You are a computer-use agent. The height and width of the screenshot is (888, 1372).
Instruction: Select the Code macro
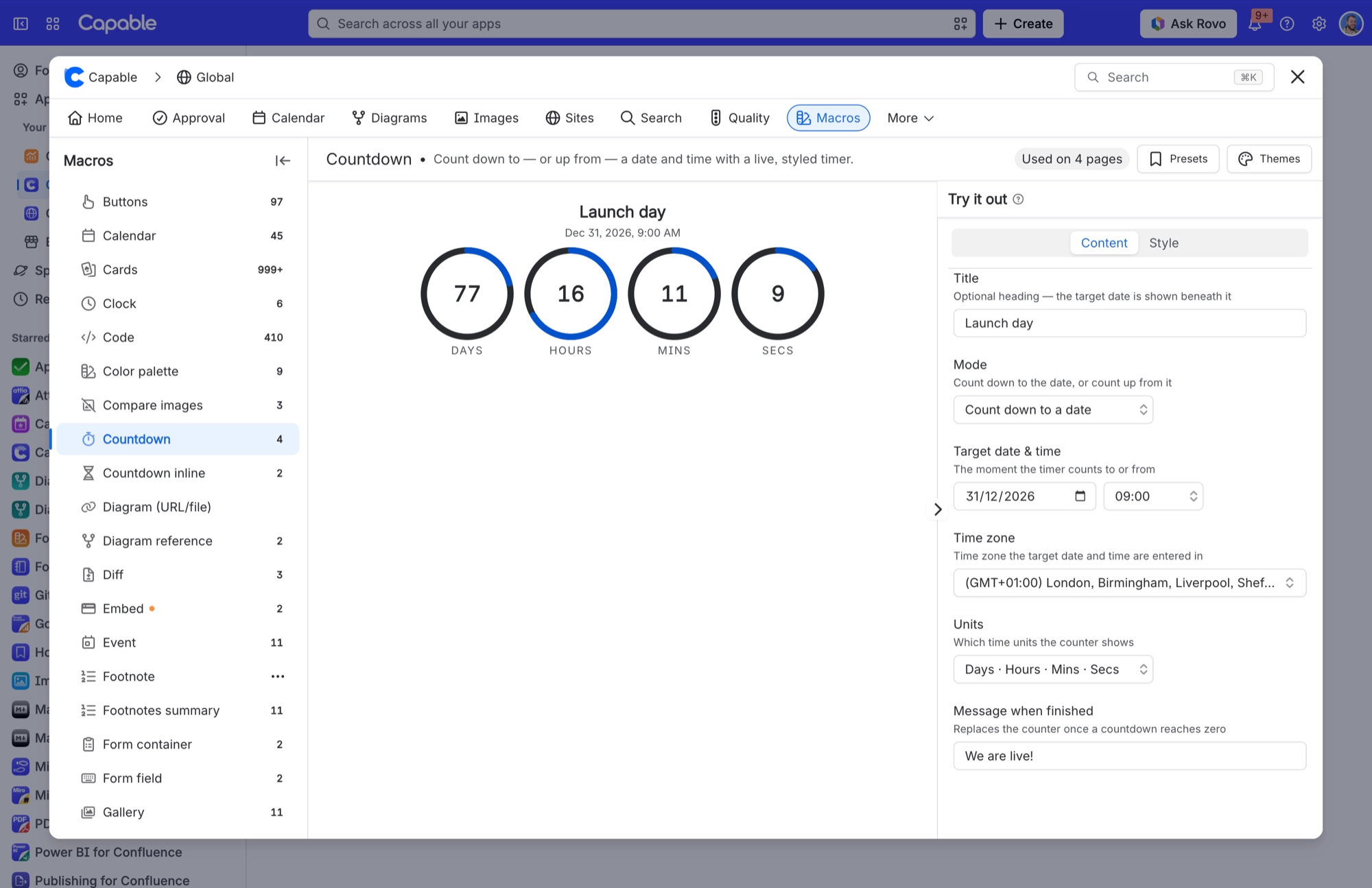(x=178, y=337)
